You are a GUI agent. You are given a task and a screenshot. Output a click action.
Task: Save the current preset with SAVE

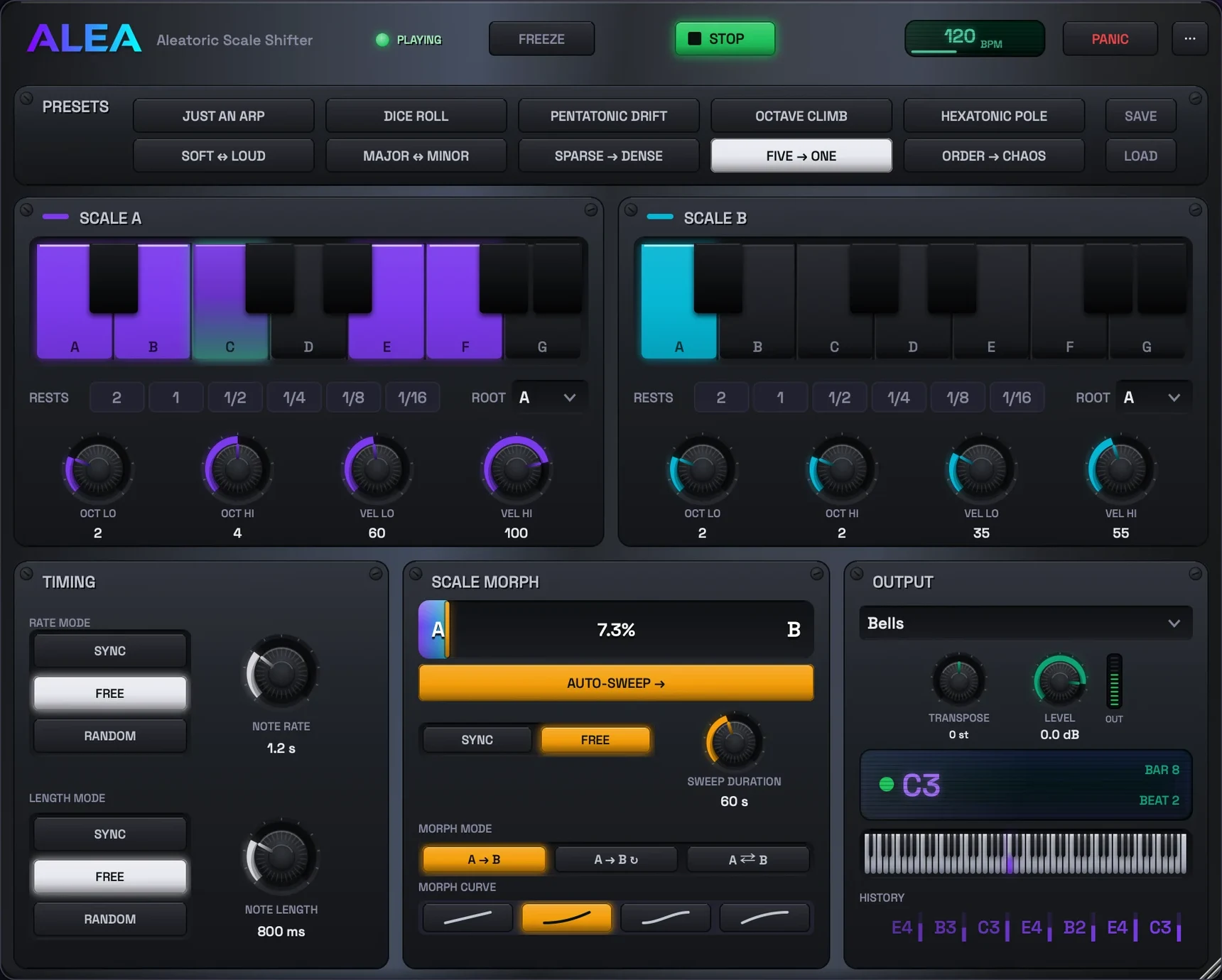coord(1140,116)
